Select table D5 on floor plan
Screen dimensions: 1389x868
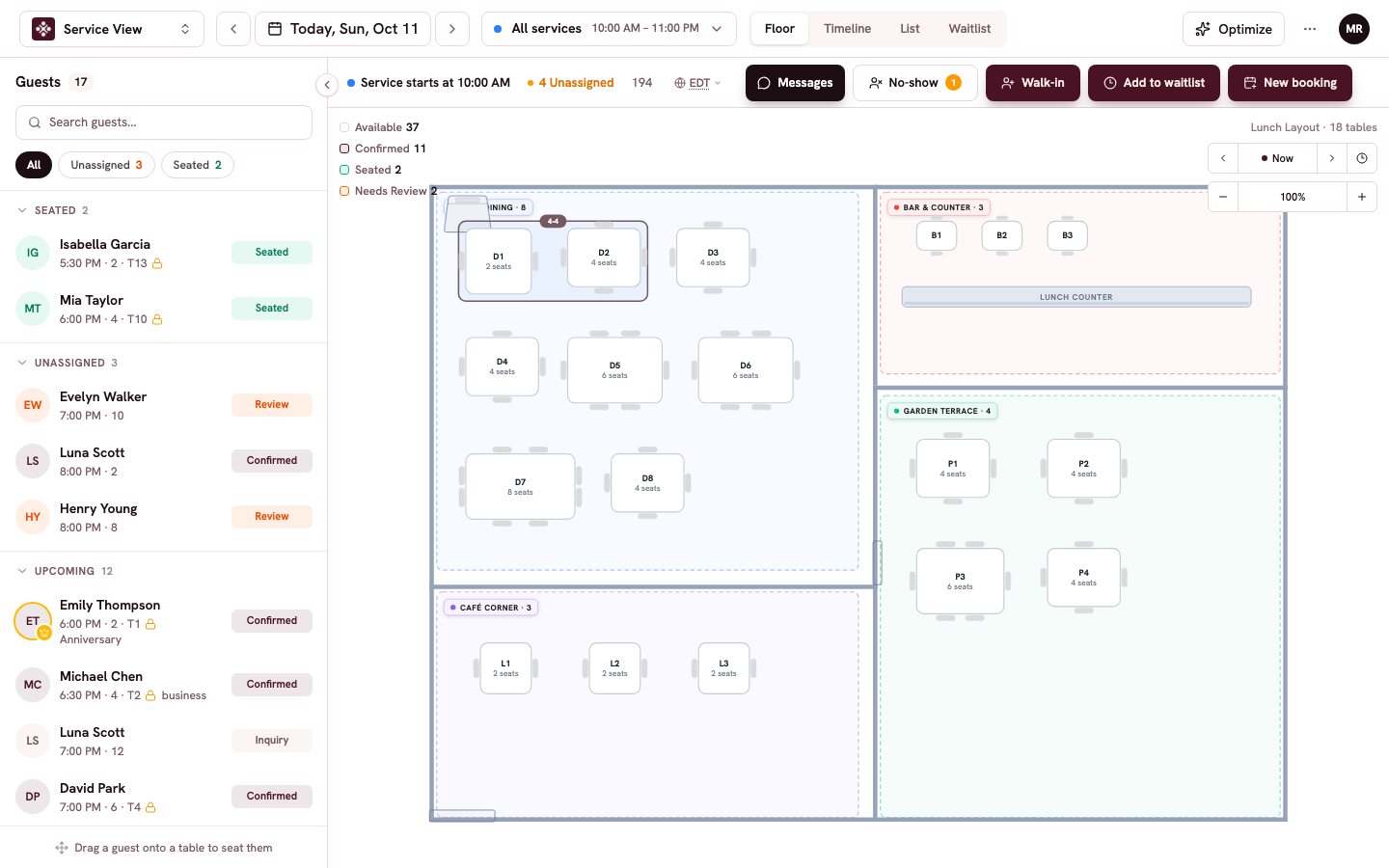point(614,370)
